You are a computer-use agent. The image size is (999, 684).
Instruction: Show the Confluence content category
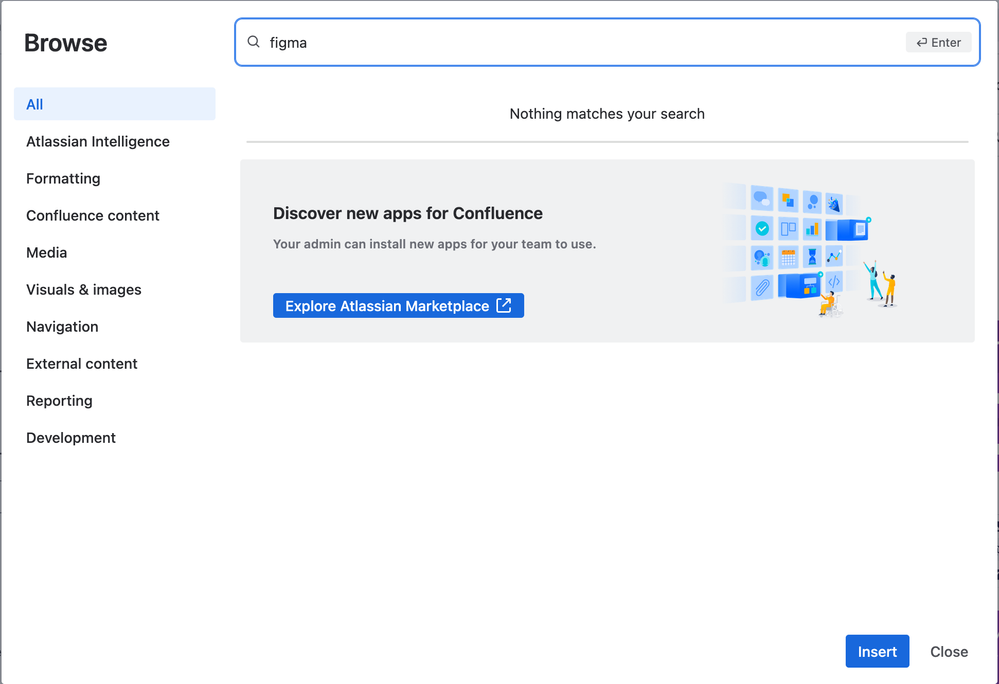click(93, 216)
